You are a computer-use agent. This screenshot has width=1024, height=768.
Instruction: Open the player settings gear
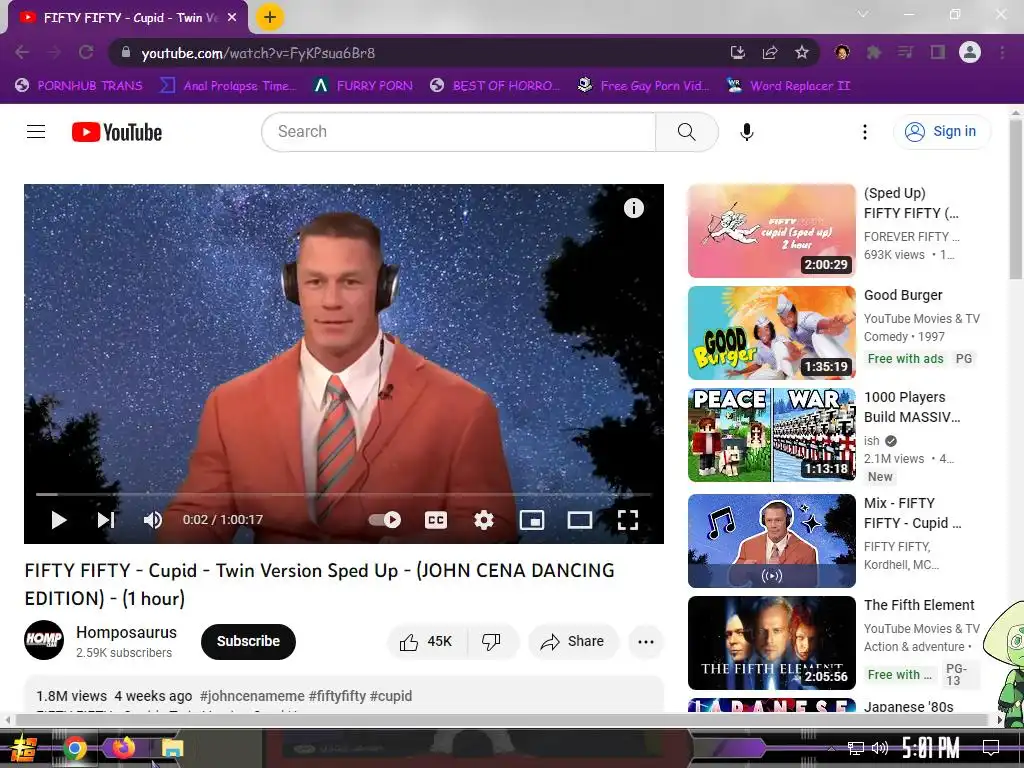coord(483,520)
